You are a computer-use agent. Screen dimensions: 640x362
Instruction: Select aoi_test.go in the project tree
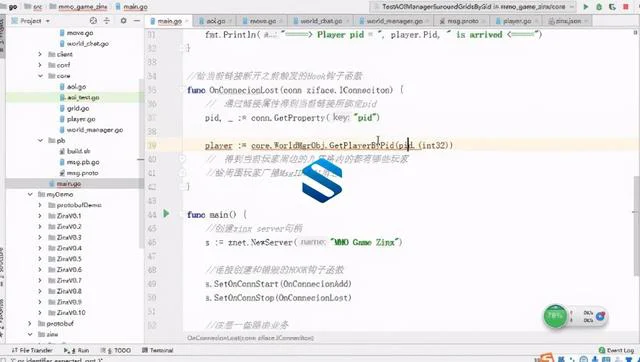tap(83, 97)
